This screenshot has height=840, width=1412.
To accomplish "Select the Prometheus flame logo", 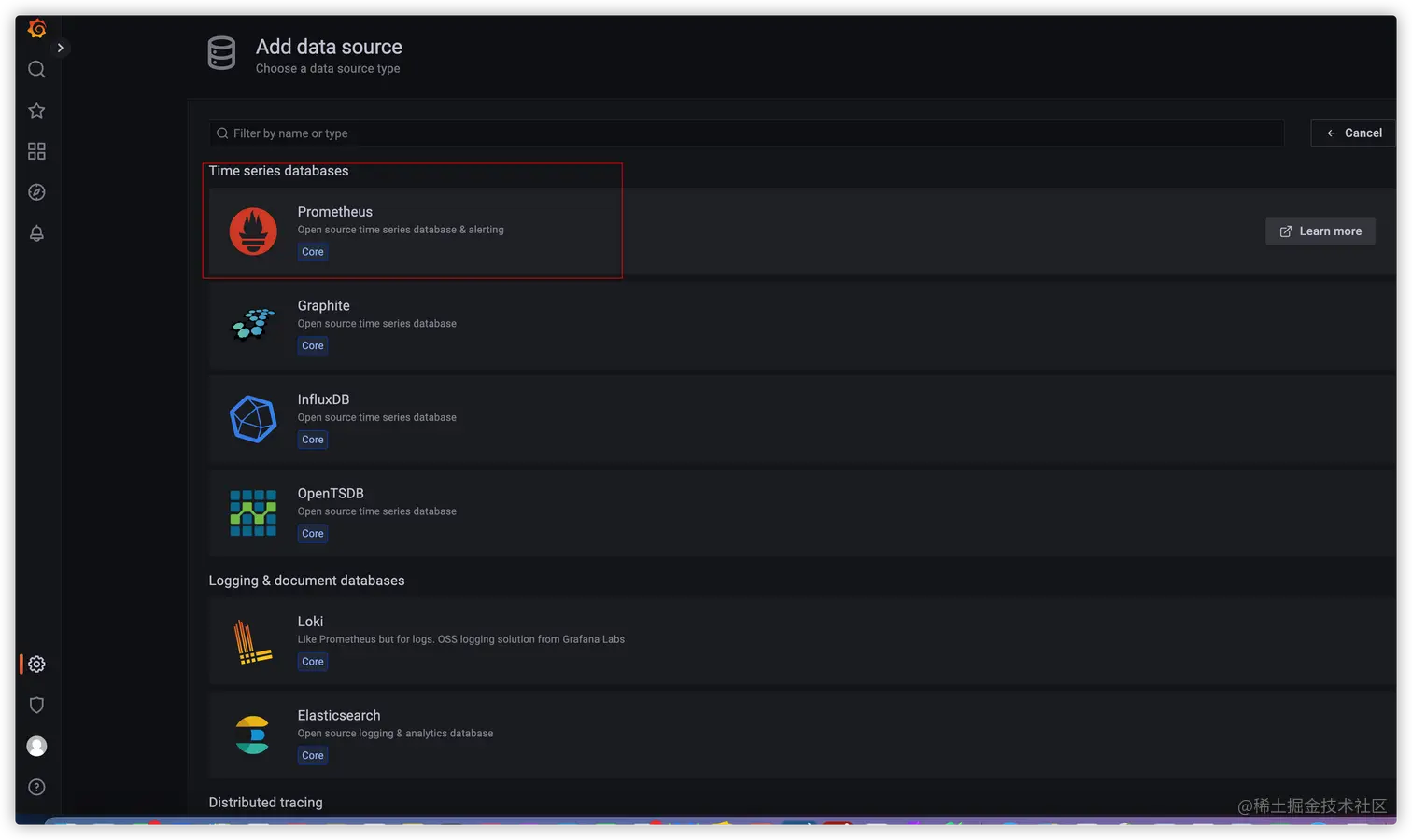I will tap(253, 231).
